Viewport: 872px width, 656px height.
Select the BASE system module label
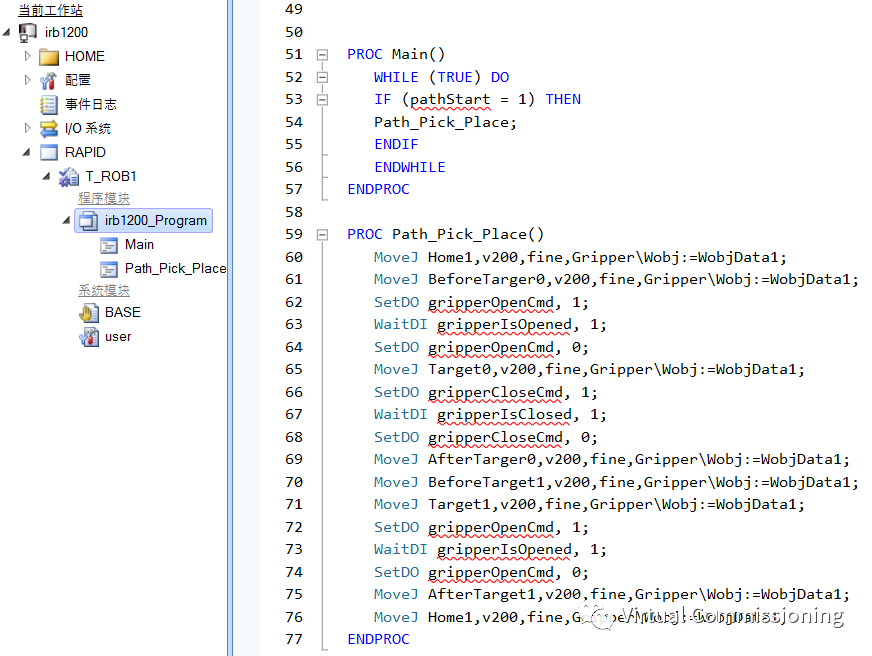(x=123, y=312)
